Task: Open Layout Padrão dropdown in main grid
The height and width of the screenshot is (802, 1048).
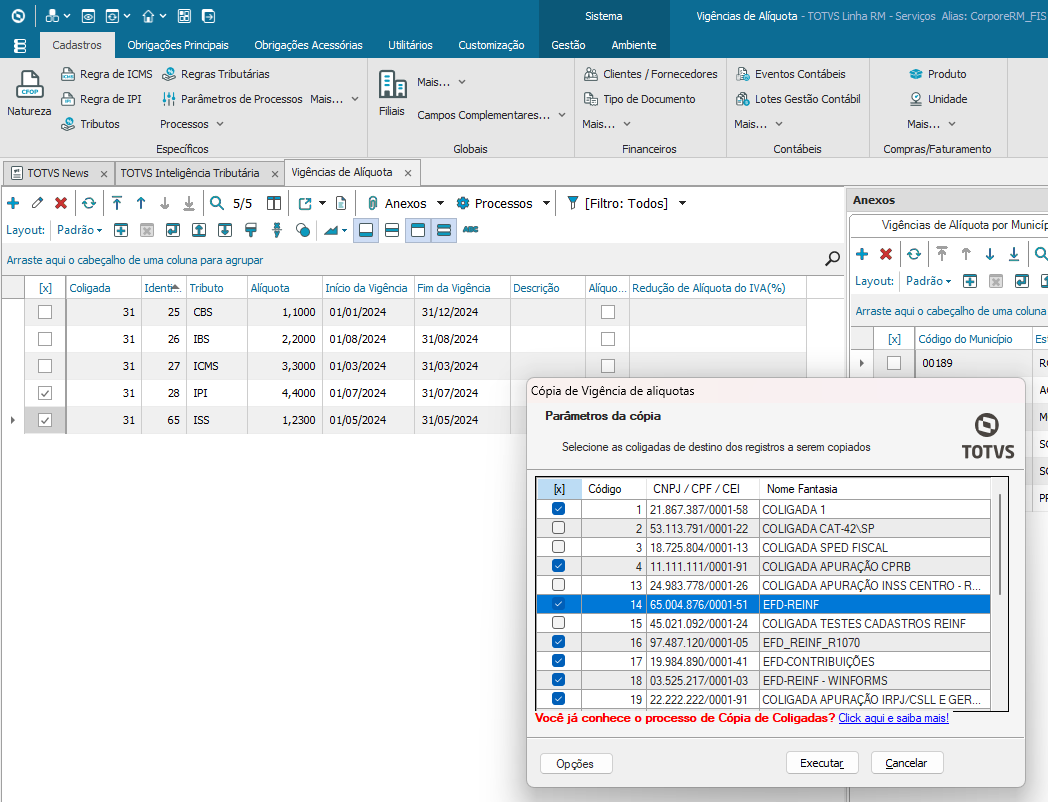Action: click(x=80, y=230)
